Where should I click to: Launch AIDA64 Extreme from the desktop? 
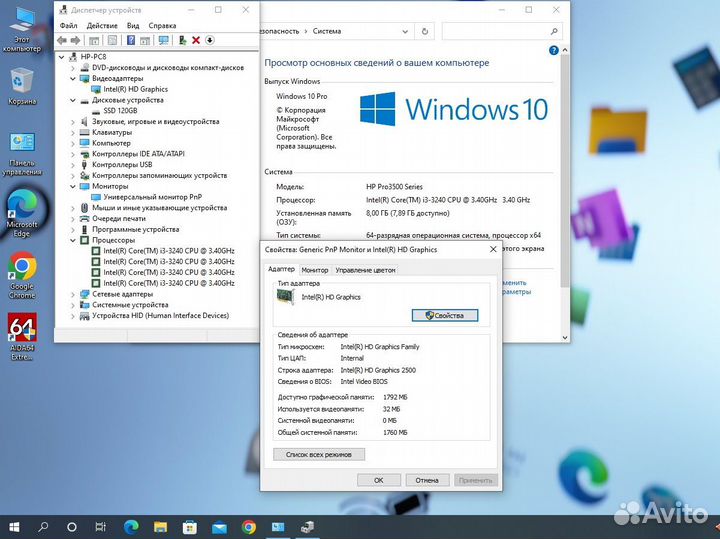tap(22, 337)
